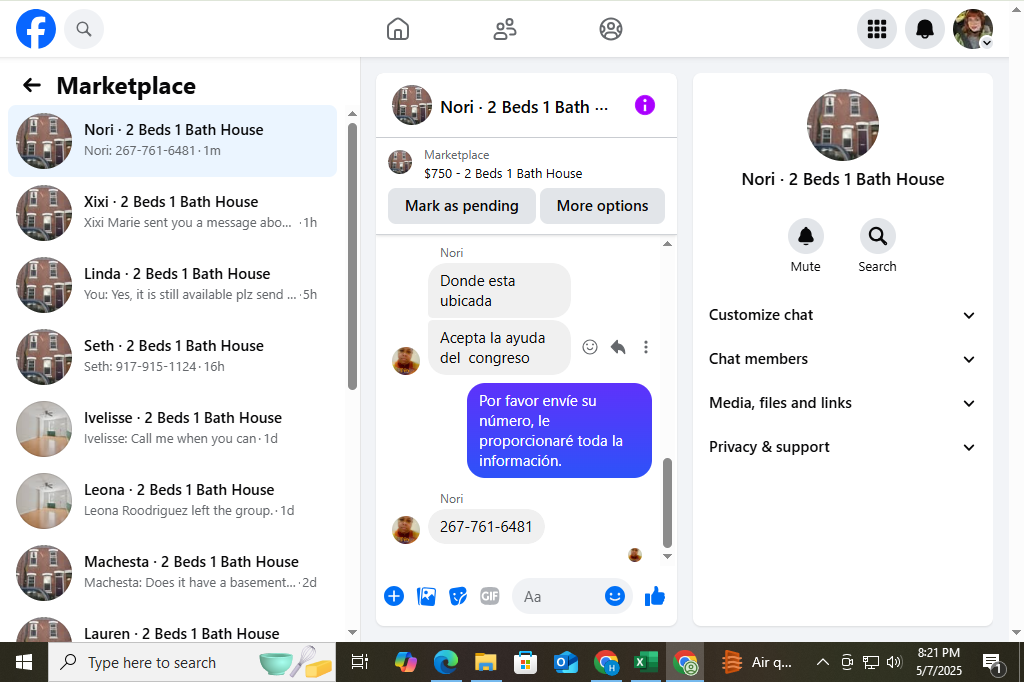Open listing $750 - 2 Beds 1 Bath House

503,173
